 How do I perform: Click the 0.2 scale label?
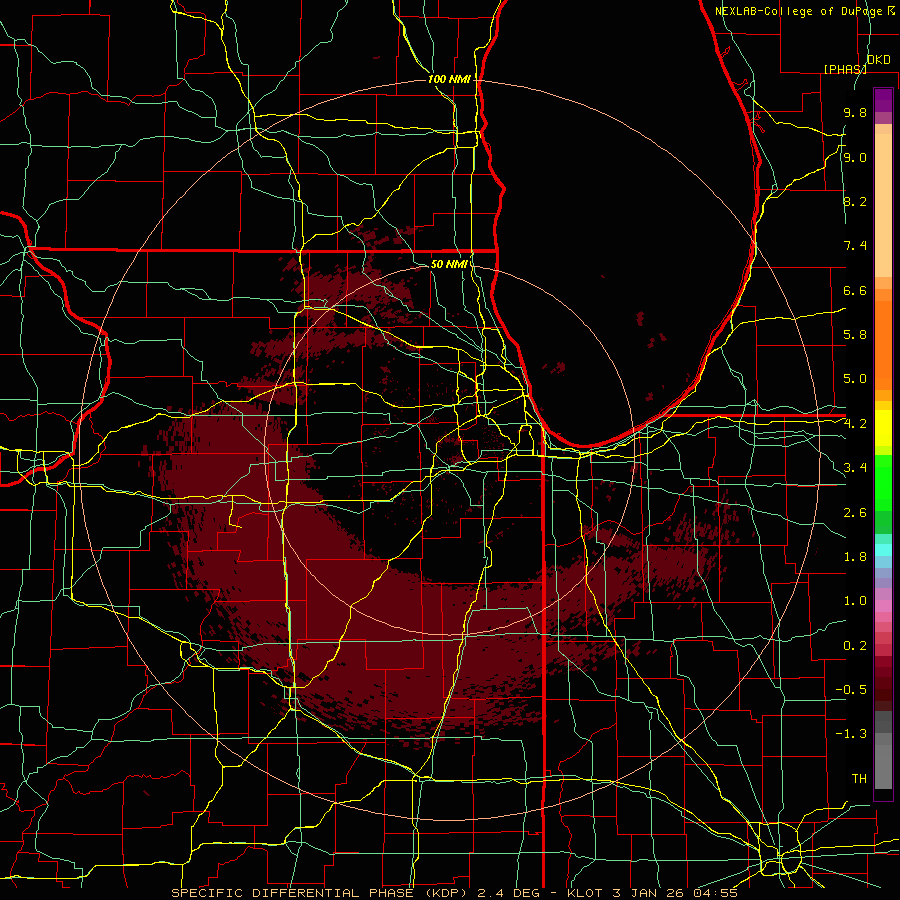855,646
